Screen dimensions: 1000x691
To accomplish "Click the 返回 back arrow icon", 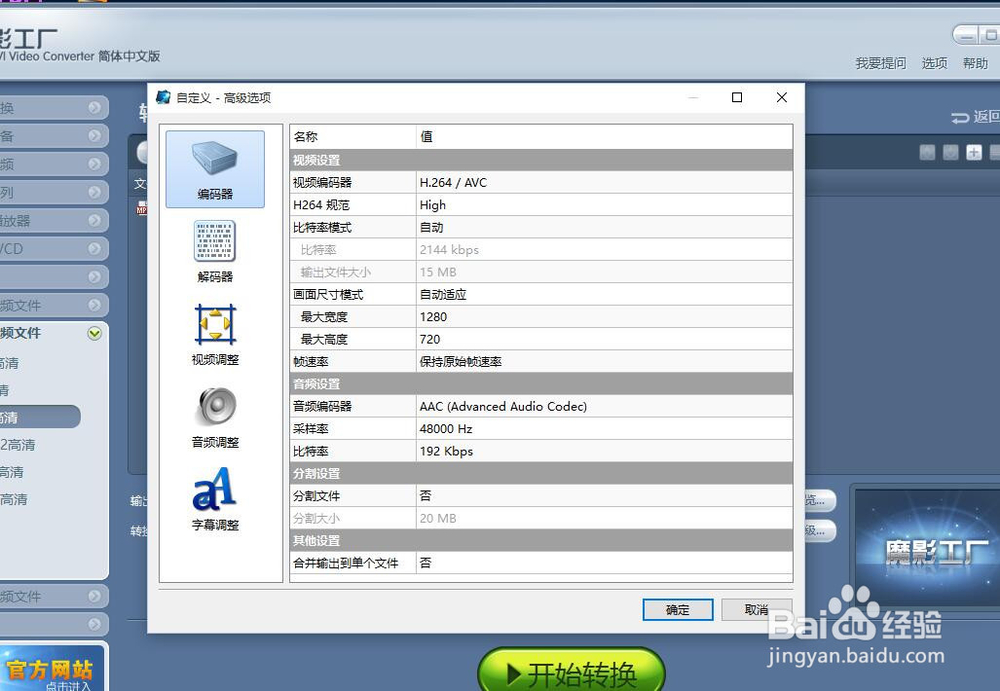I will pyautogui.click(x=962, y=117).
